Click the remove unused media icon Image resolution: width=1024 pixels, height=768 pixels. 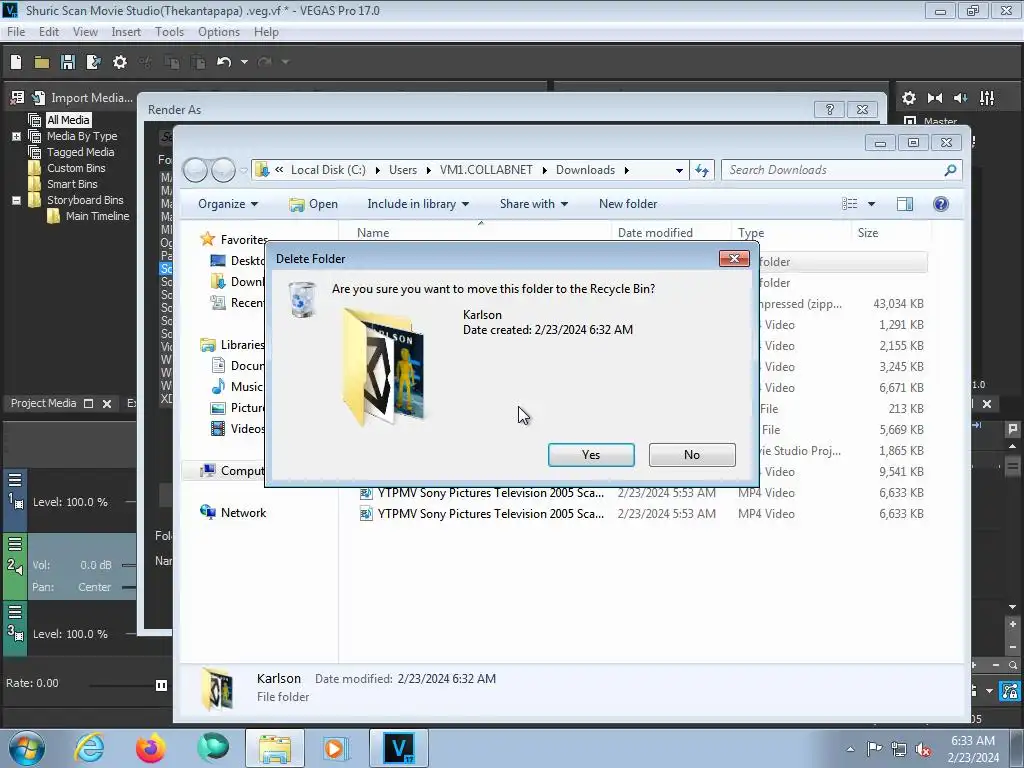coord(18,97)
